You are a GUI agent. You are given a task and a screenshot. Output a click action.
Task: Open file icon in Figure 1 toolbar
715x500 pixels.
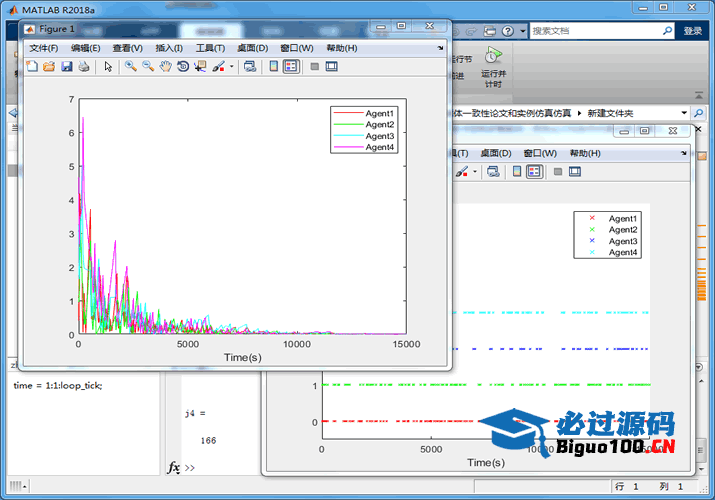(x=49, y=67)
